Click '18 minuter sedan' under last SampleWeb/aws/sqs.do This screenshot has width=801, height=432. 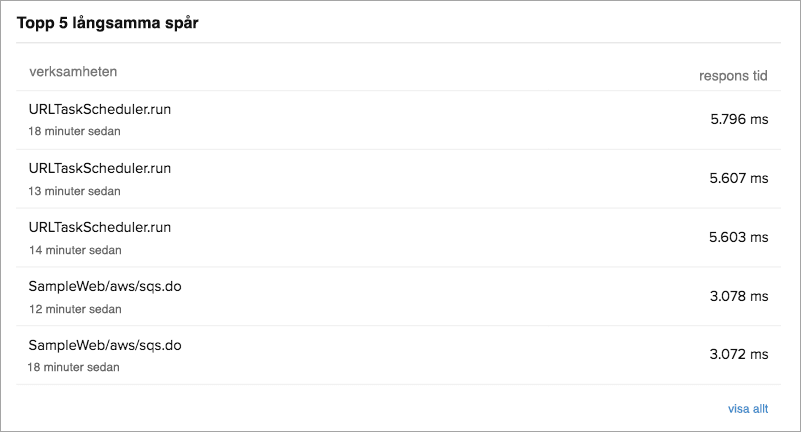pyautogui.click(x=73, y=367)
